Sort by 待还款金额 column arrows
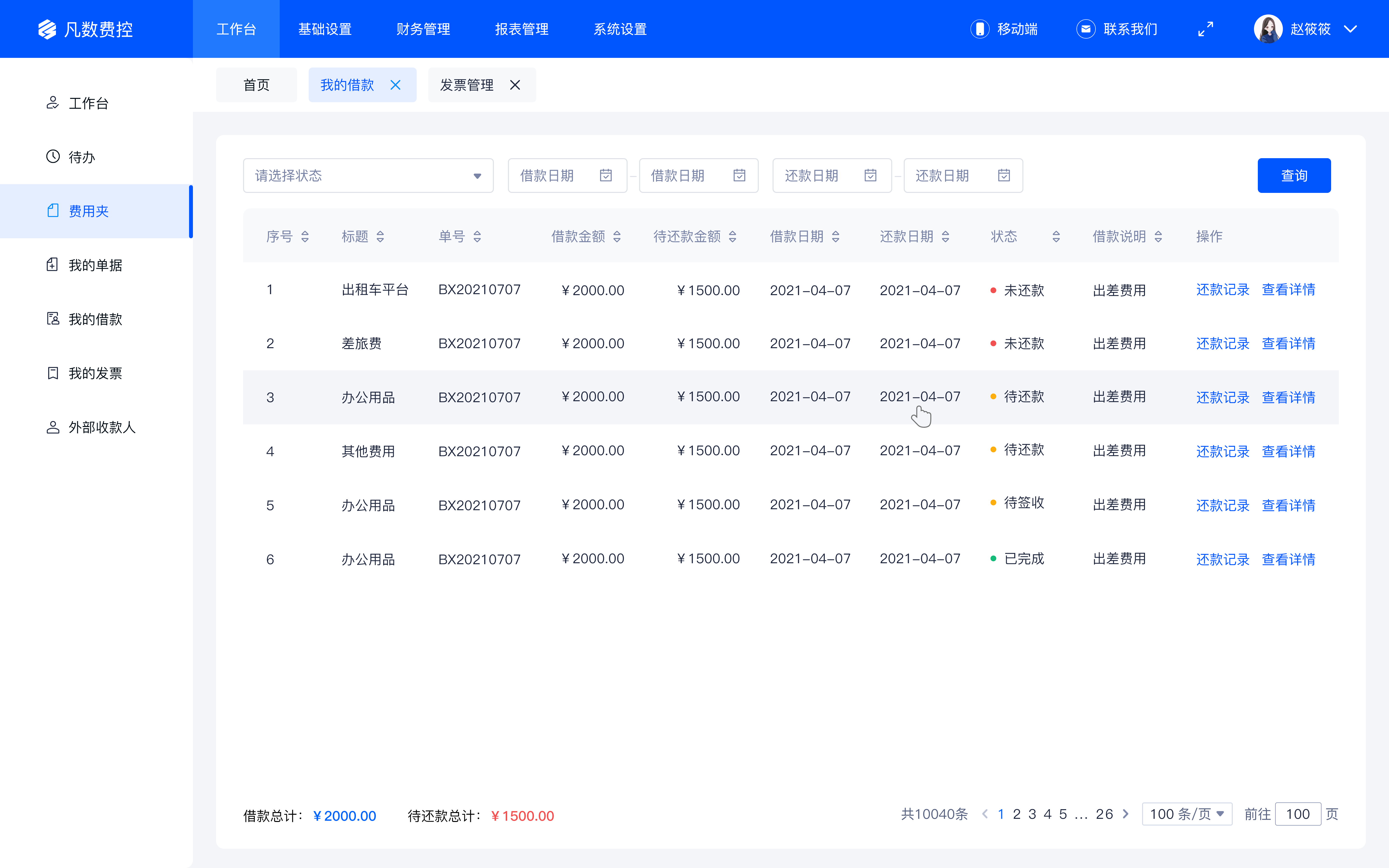1389x868 pixels. click(732, 237)
